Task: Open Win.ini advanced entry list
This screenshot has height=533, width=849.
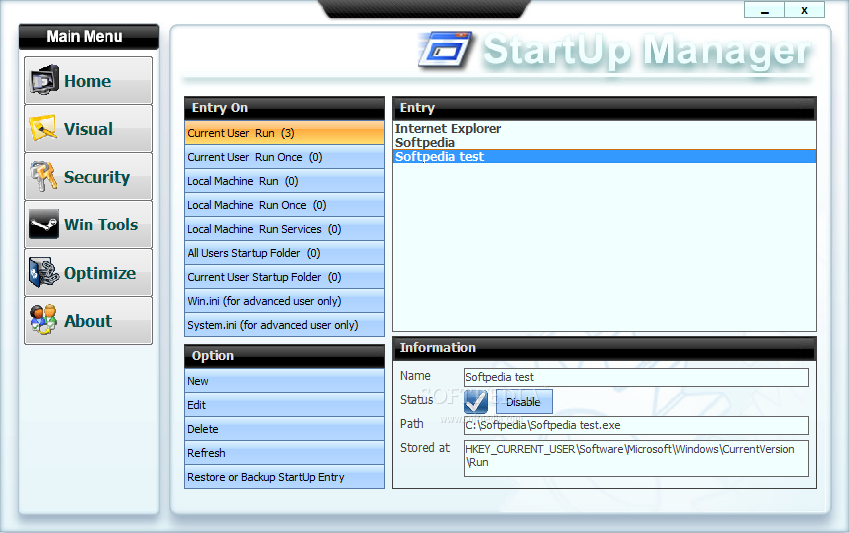Action: pyautogui.click(x=284, y=301)
